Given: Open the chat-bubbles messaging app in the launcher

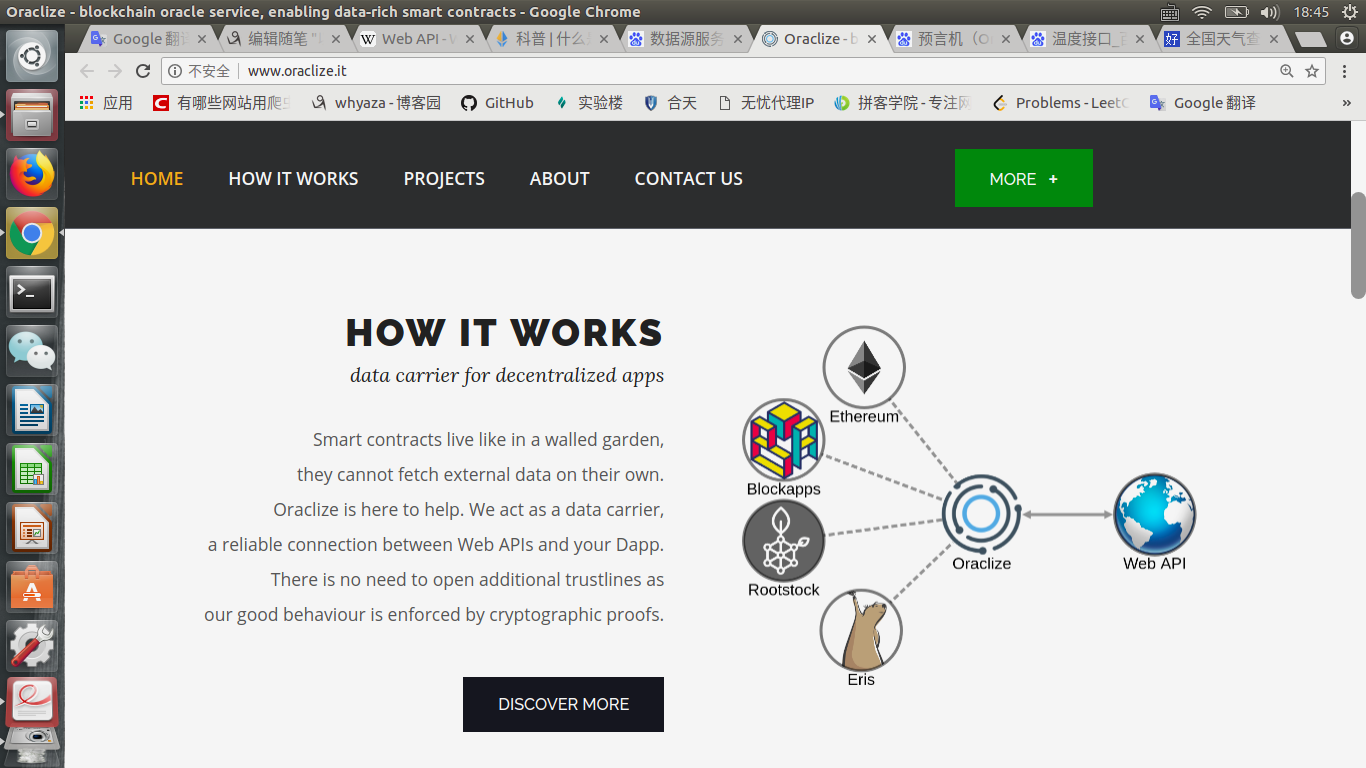Looking at the screenshot, I should click(x=32, y=351).
